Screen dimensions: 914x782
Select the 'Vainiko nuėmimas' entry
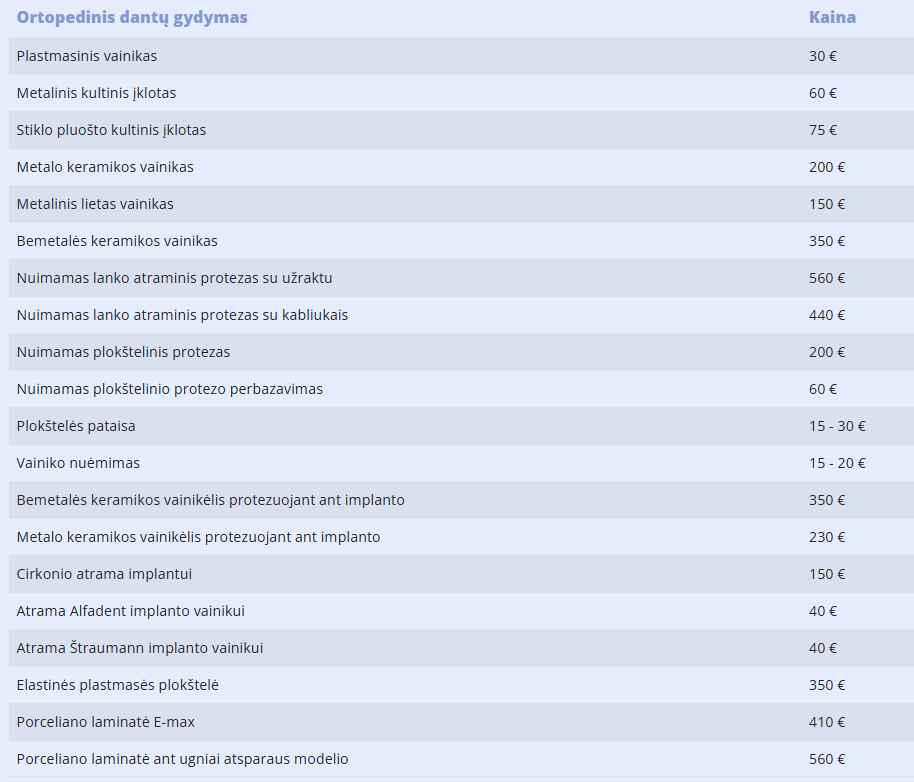coord(78,463)
